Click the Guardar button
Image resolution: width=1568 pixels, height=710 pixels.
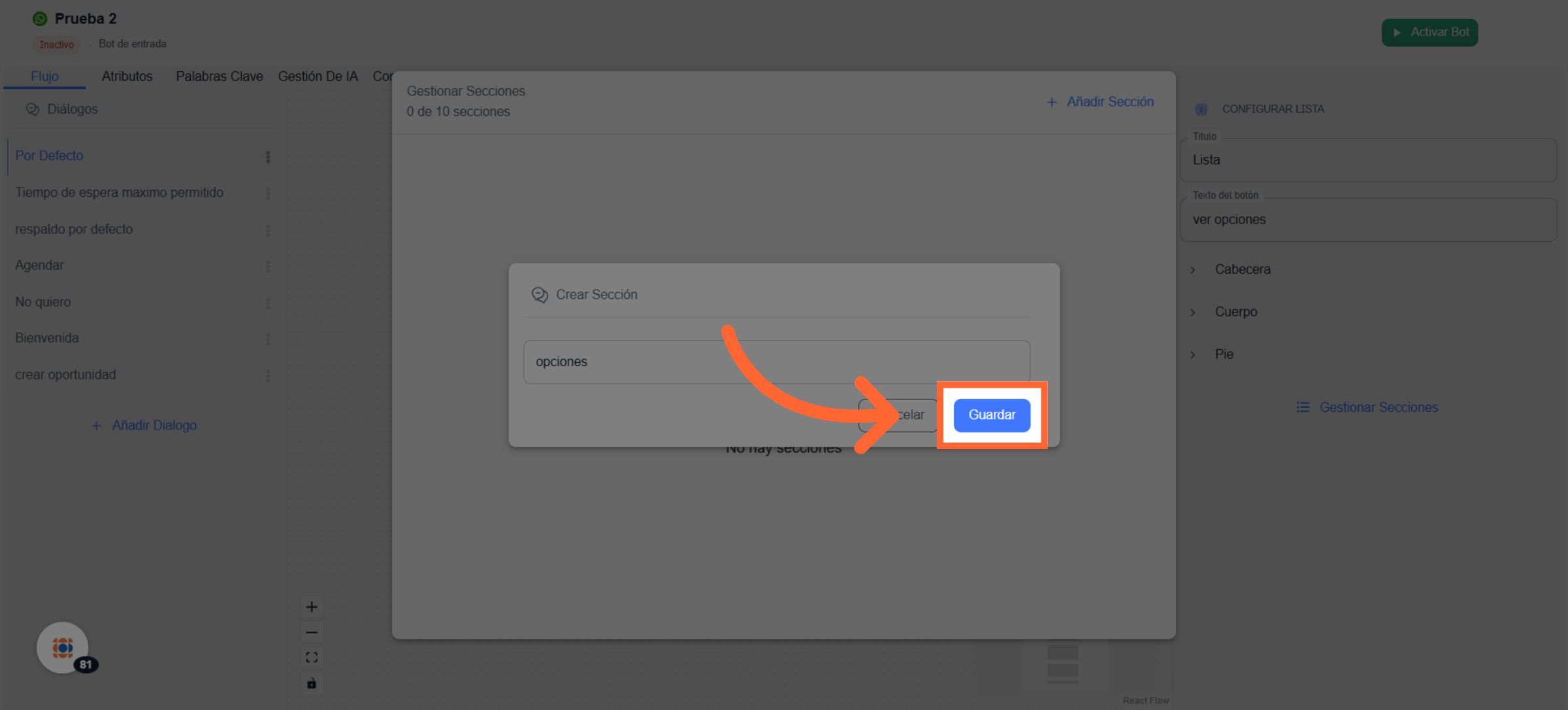(x=991, y=414)
